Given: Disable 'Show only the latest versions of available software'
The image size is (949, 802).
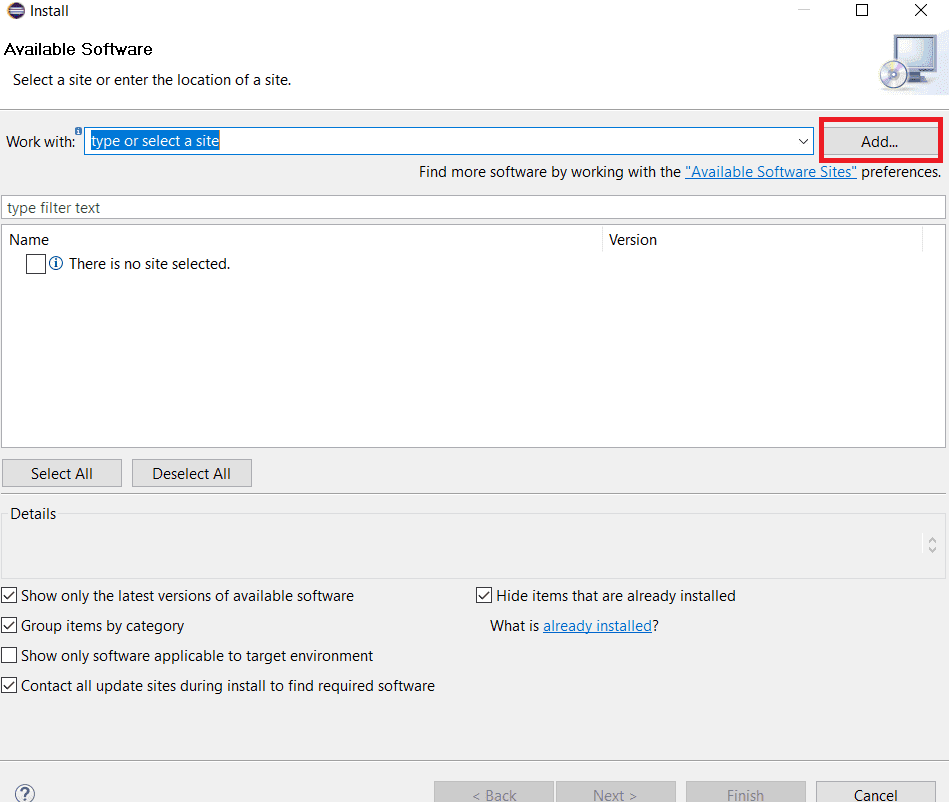Looking at the screenshot, I should (x=9, y=595).
